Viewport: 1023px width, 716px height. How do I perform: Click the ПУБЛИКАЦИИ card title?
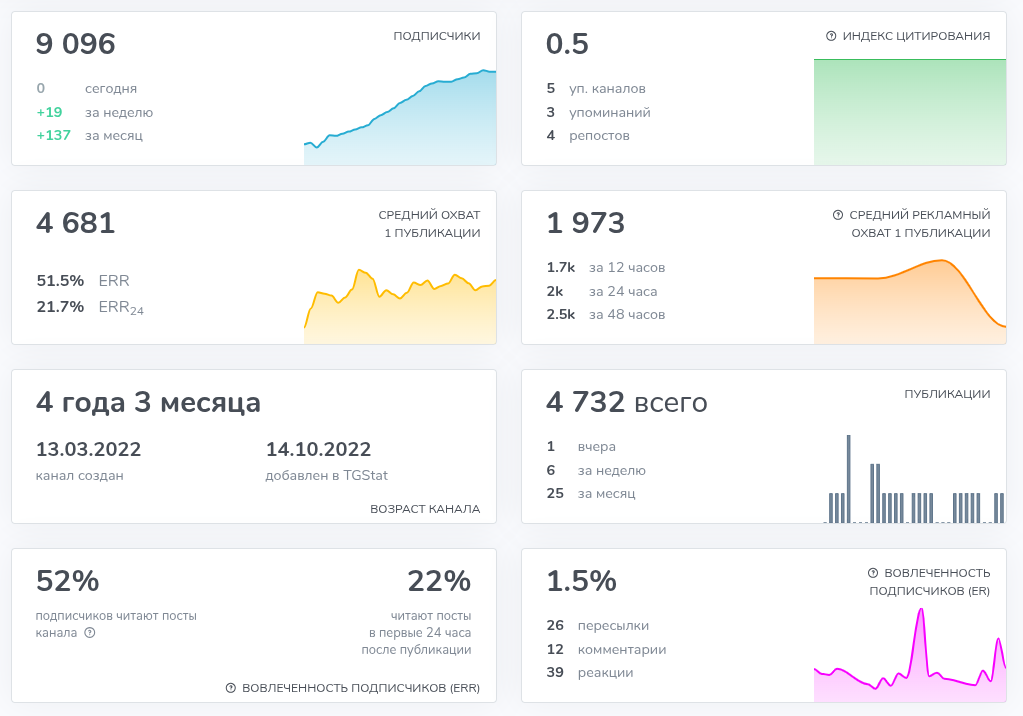click(x=947, y=394)
